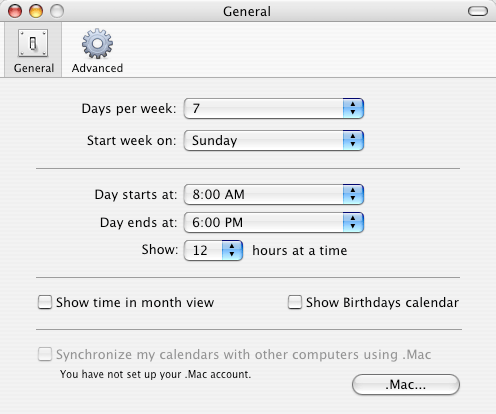Open the Day ends at dropdown

coord(273,222)
